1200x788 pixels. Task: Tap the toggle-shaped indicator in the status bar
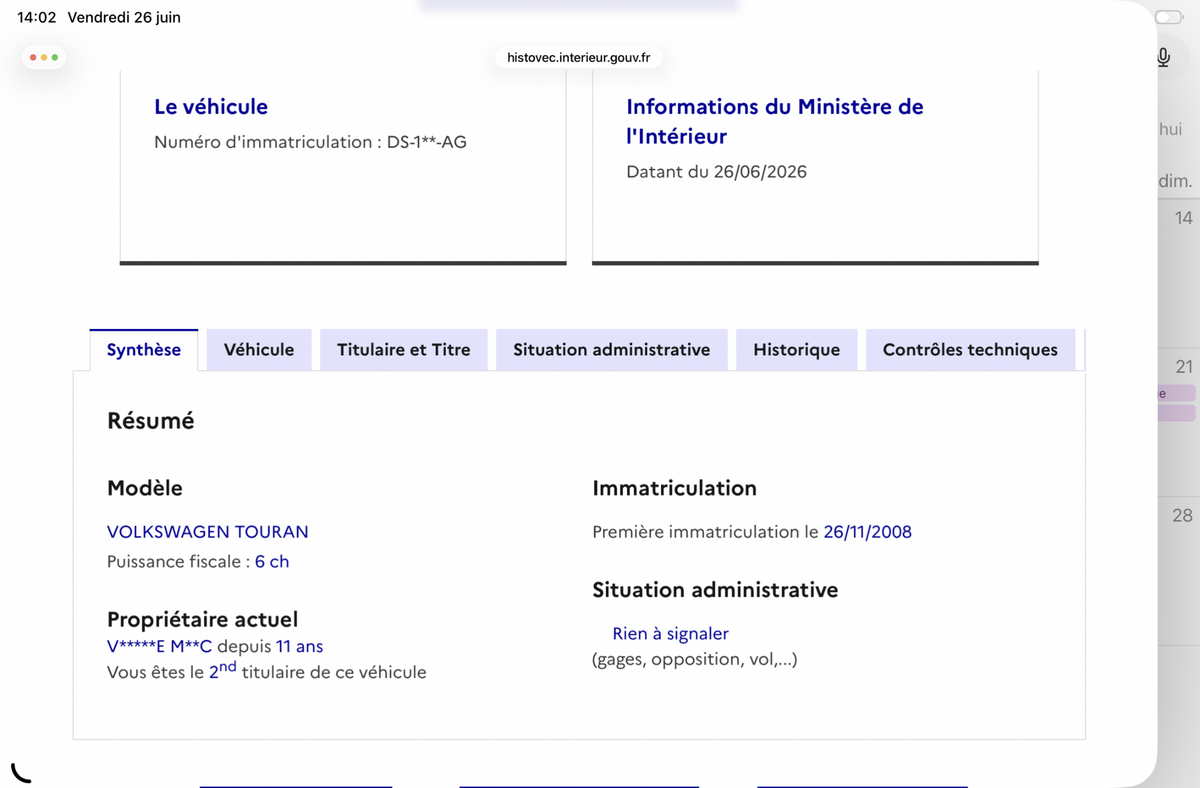point(1168,17)
